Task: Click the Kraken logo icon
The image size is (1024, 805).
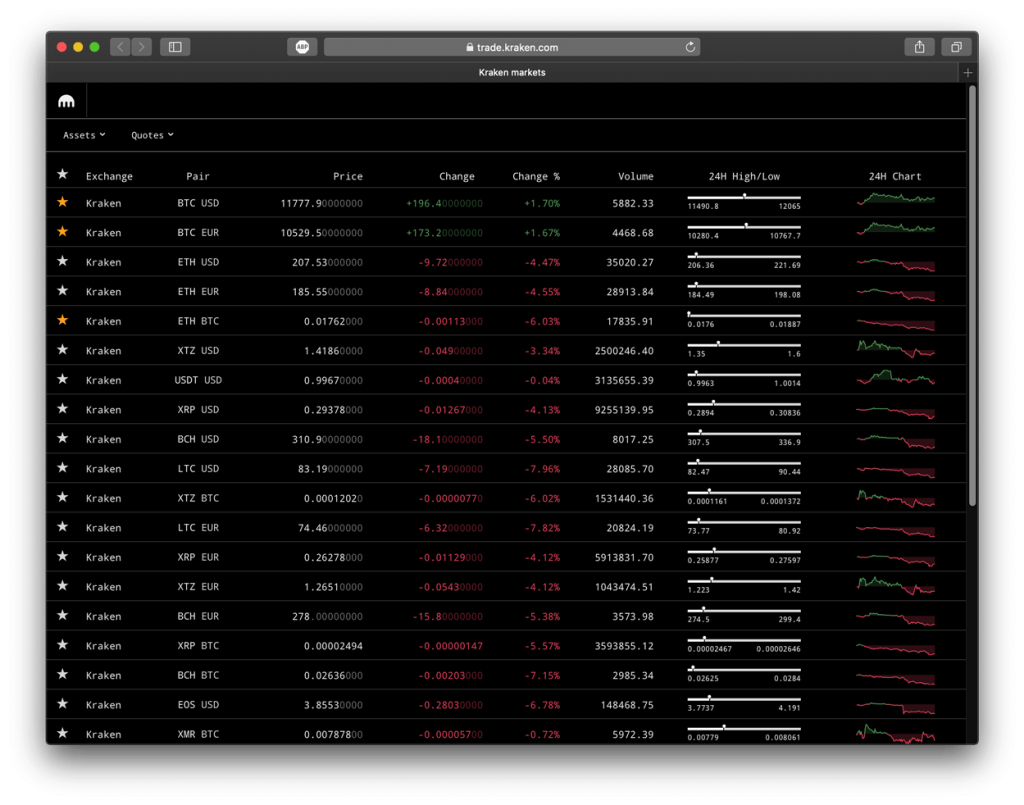Action: pyautogui.click(x=67, y=101)
